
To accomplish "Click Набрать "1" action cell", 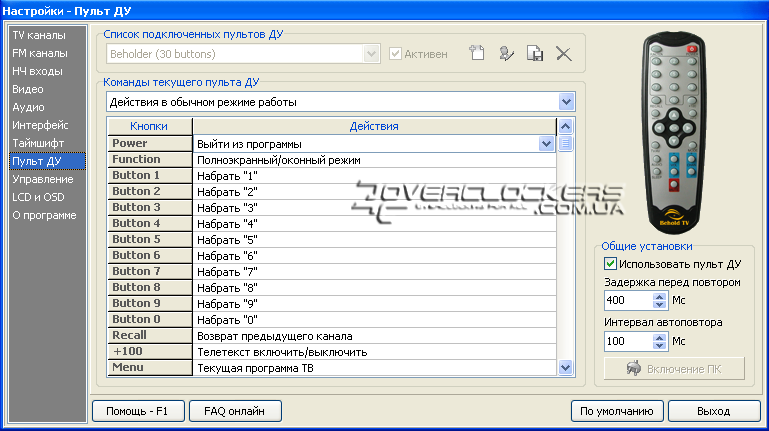I will click(x=375, y=176).
